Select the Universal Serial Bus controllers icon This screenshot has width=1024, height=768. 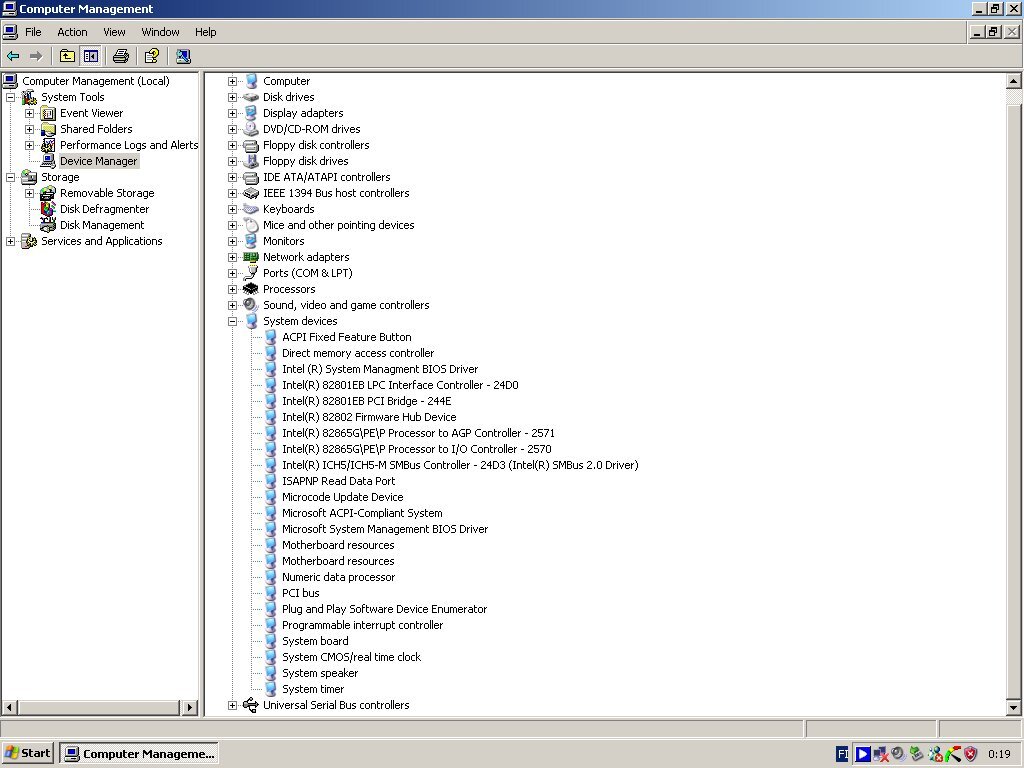point(251,705)
